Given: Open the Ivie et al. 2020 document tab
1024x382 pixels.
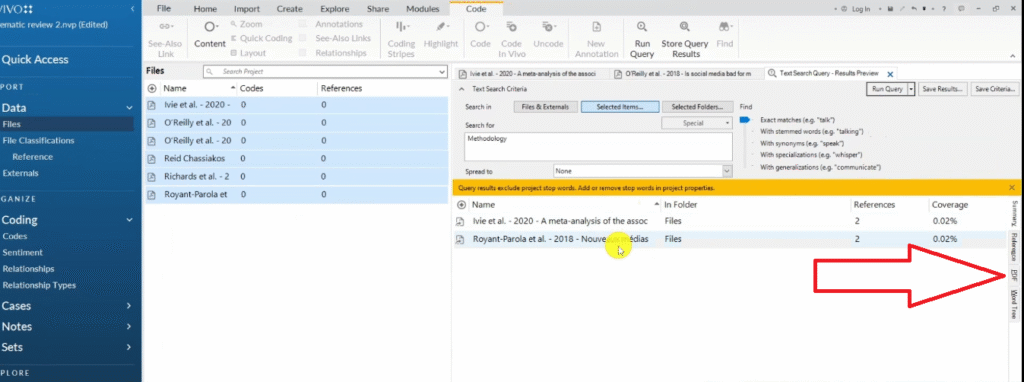Looking at the screenshot, I should click(x=532, y=74).
